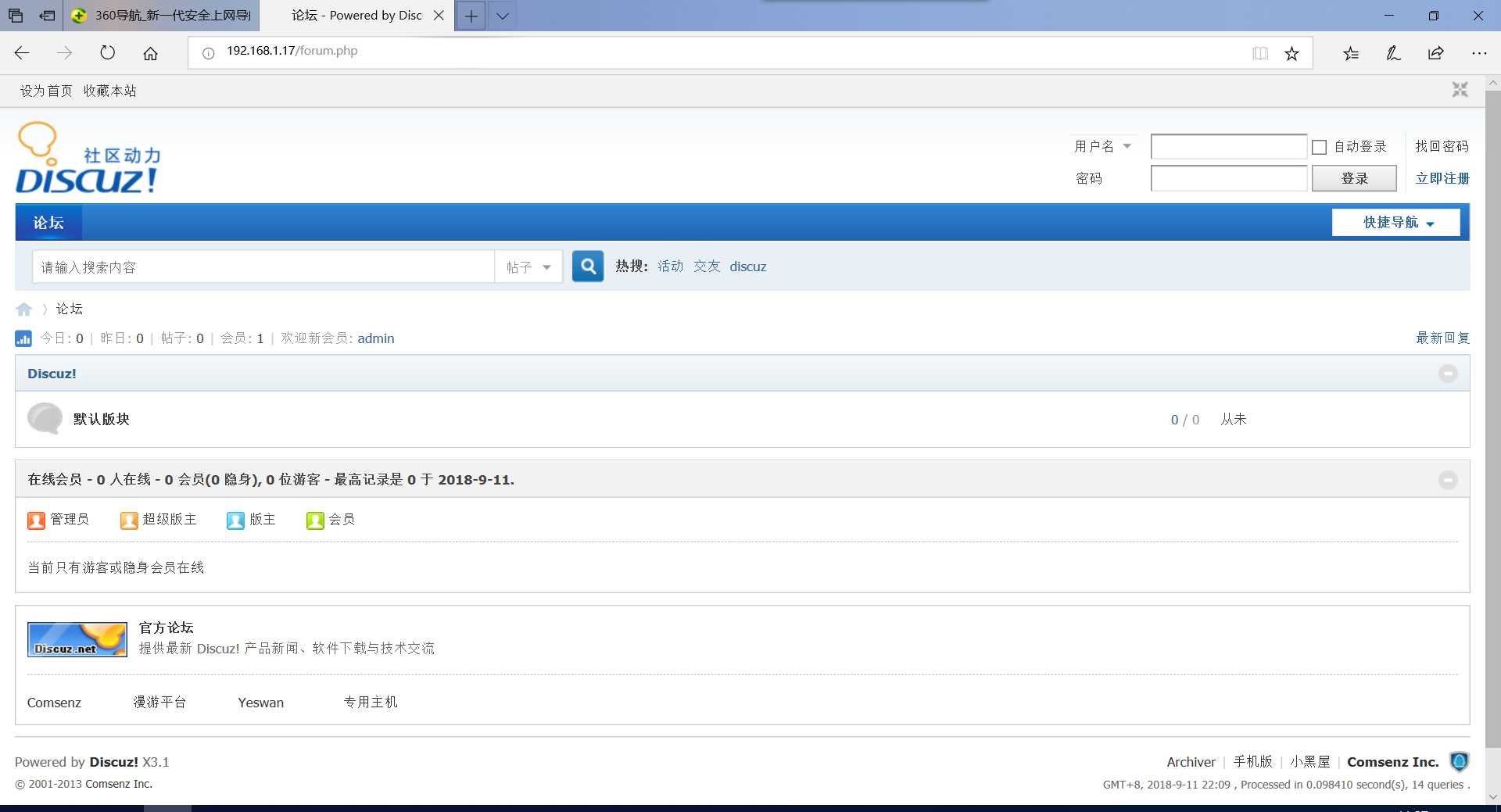Click the Yeswan friend link
The image size is (1501, 812).
(261, 703)
